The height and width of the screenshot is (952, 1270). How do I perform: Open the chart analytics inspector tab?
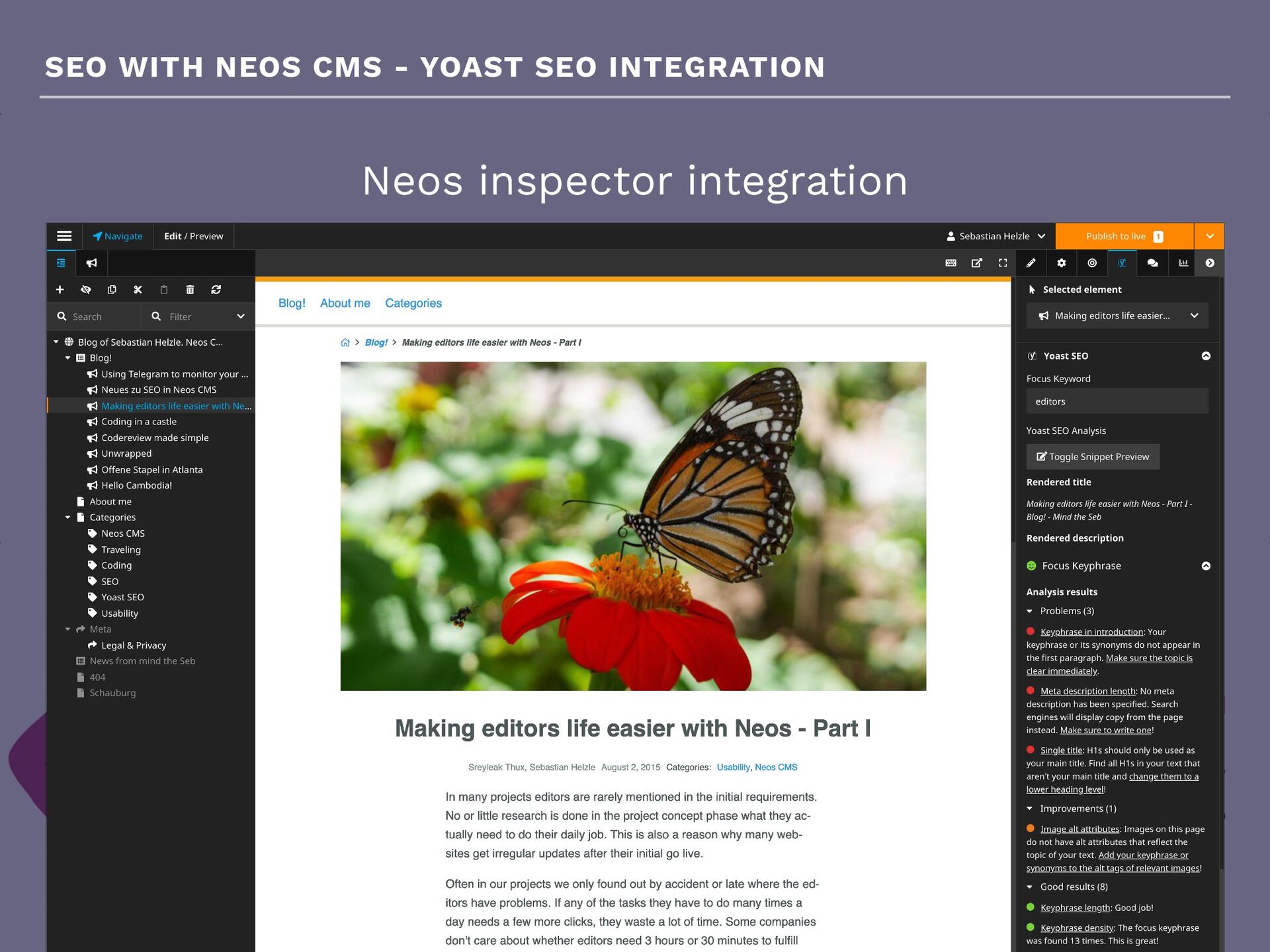tap(1183, 263)
